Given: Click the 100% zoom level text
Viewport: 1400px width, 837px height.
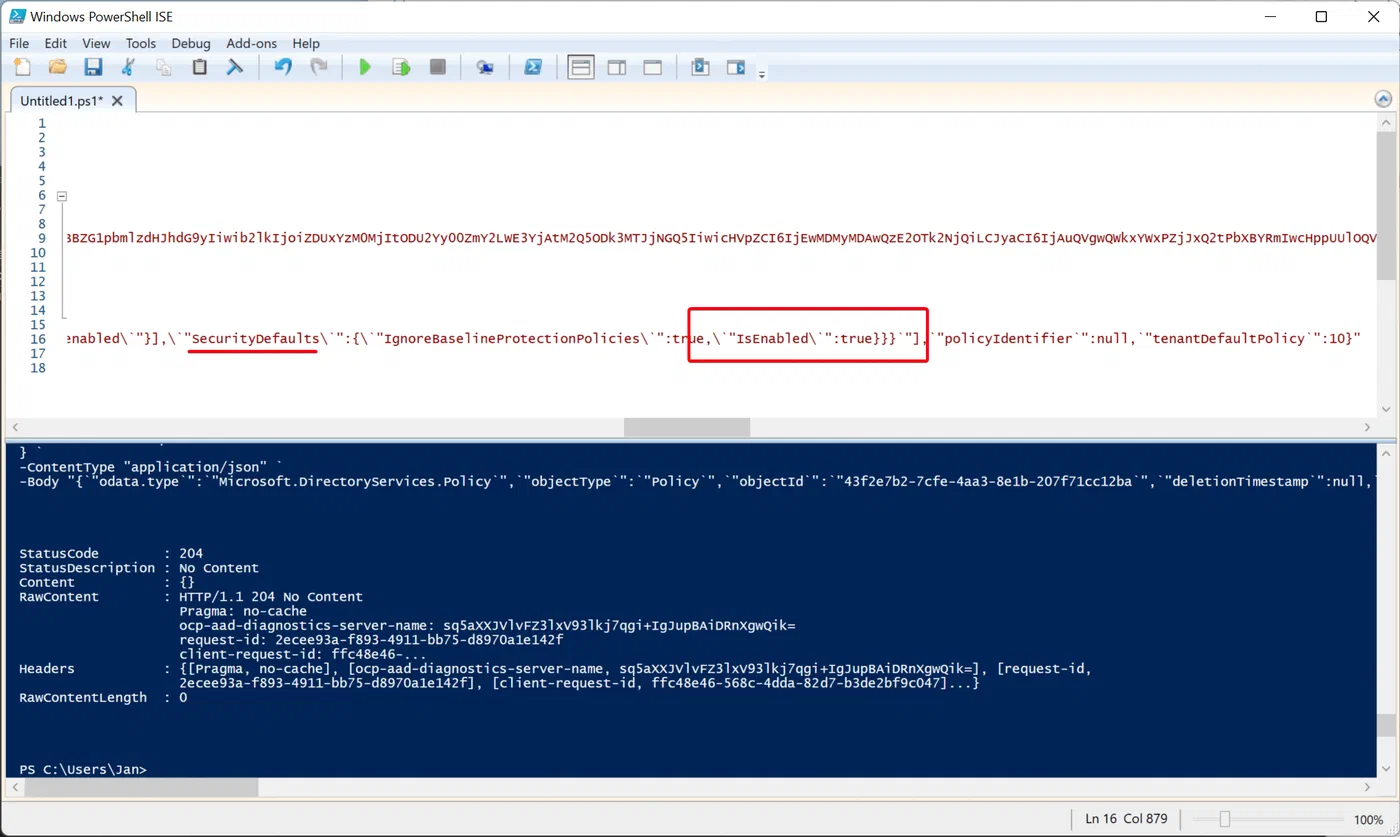Looking at the screenshot, I should point(1368,818).
